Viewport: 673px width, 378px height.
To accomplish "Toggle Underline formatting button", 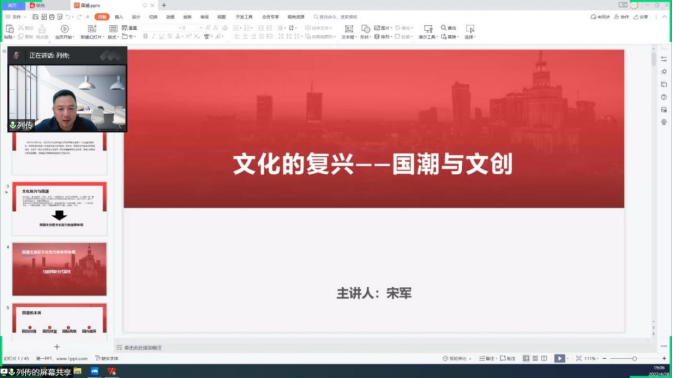I will tap(161, 37).
